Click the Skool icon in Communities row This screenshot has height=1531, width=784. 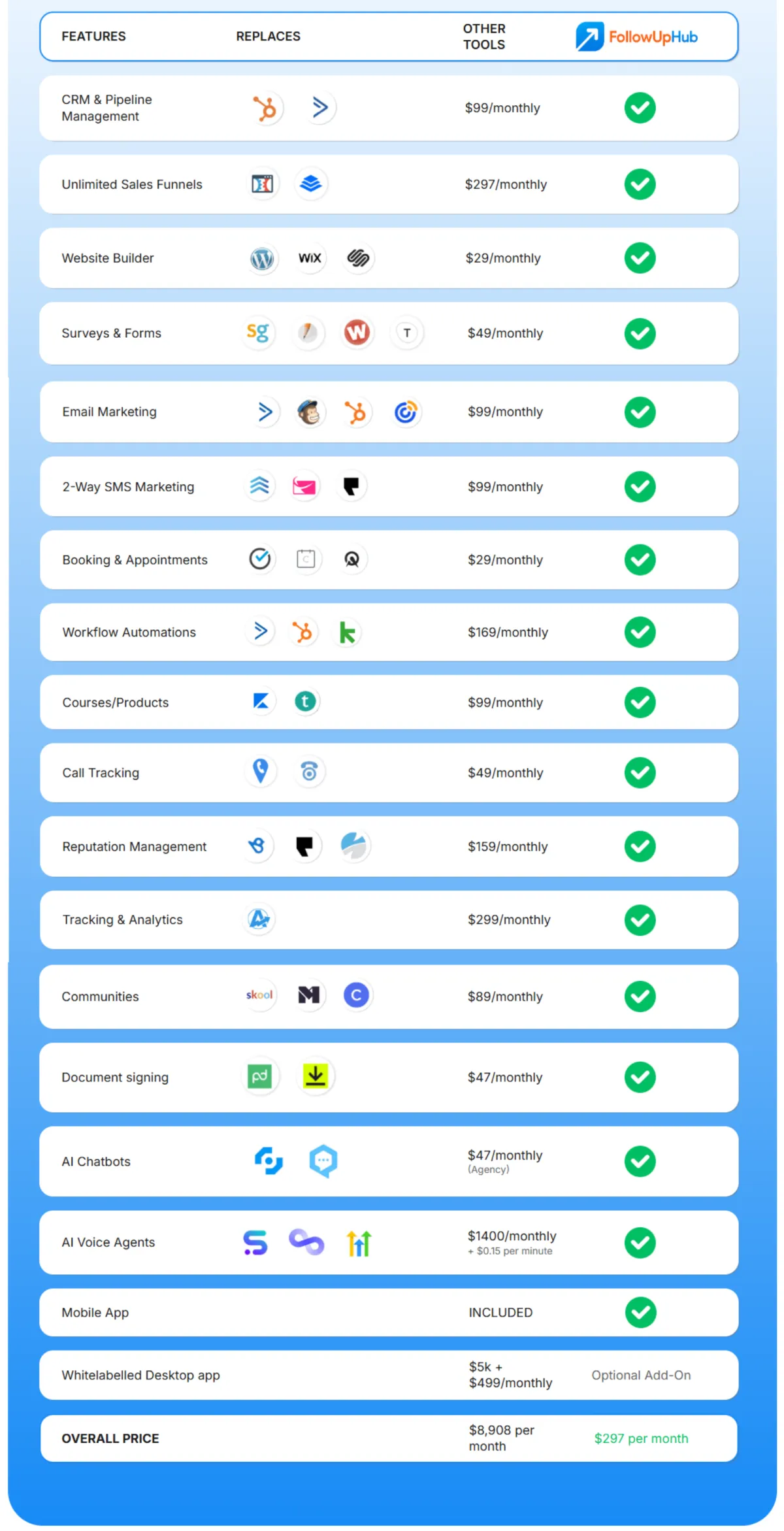click(x=260, y=995)
